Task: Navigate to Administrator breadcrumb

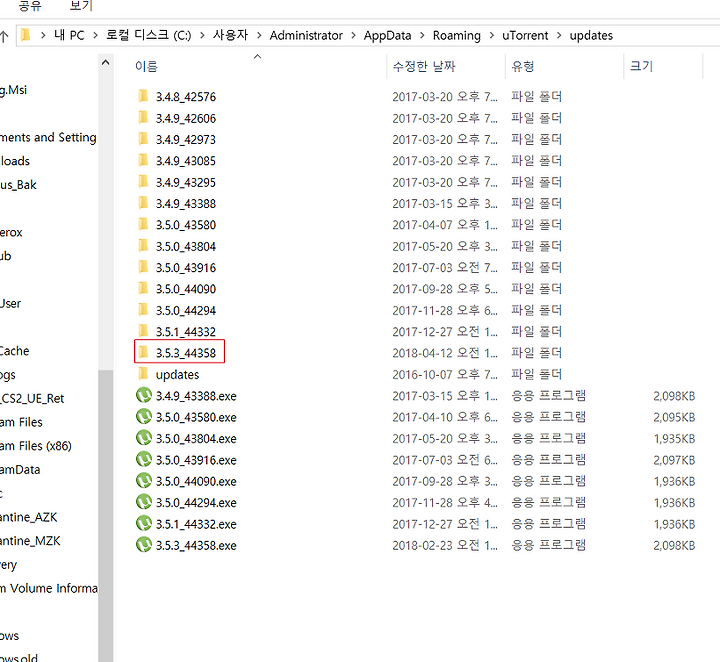Action: tap(306, 35)
